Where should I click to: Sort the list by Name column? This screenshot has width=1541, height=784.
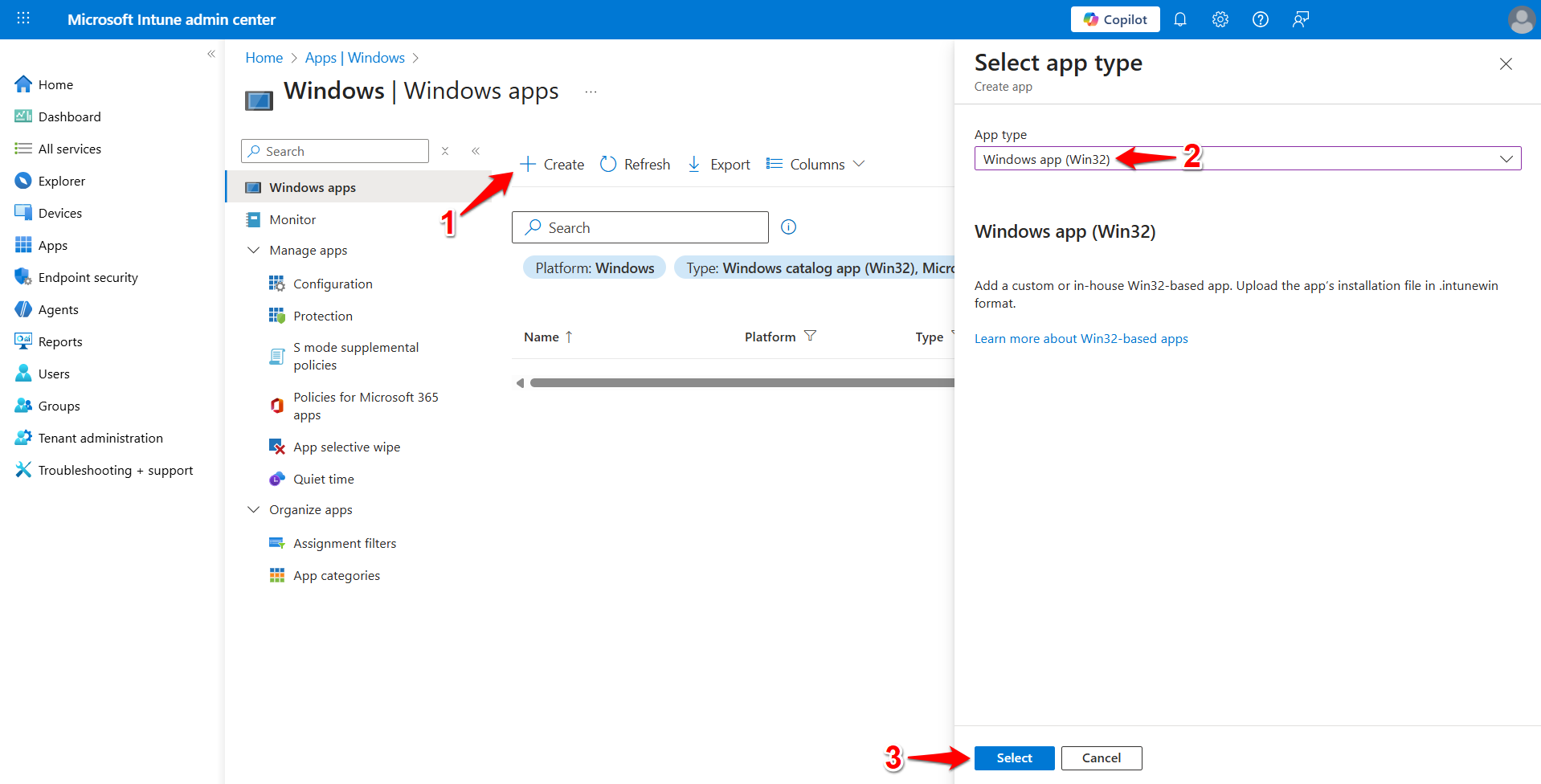point(548,337)
